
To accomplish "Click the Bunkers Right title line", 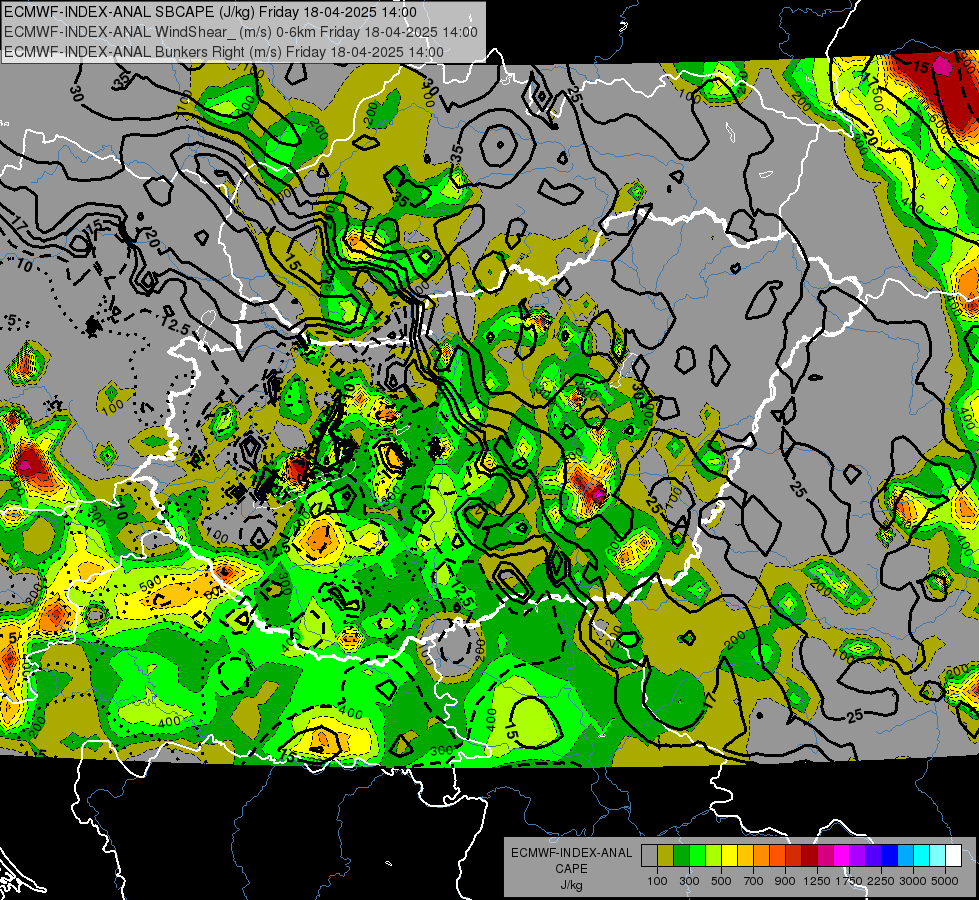I will tap(224, 52).
